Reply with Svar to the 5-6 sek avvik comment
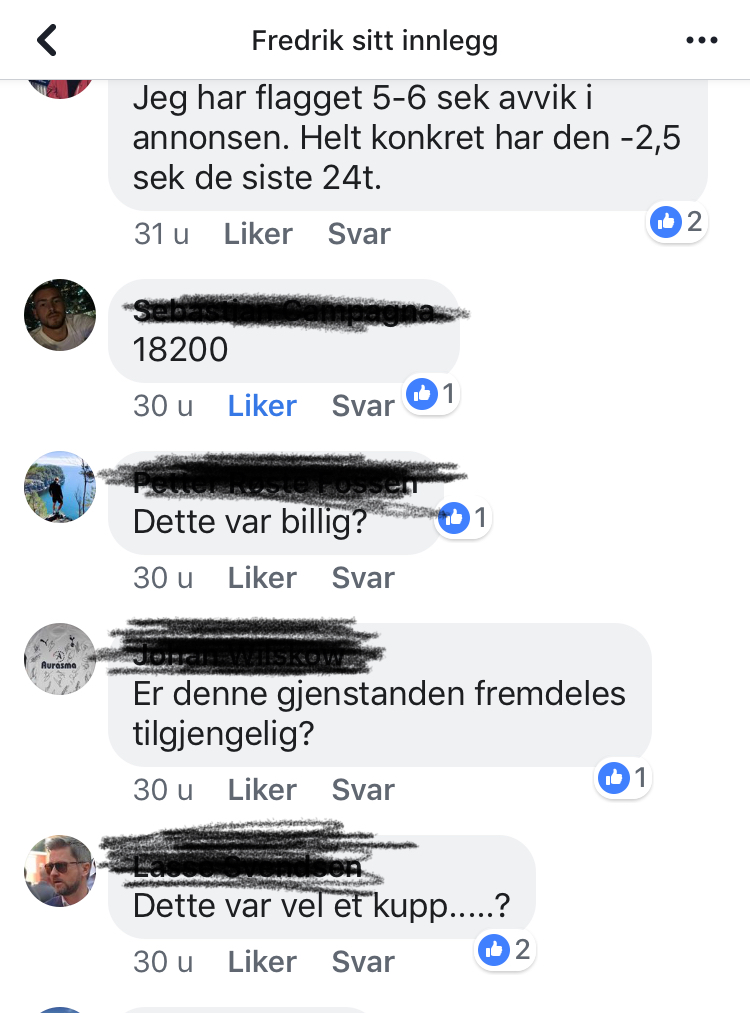750x1013 pixels. coord(359,234)
